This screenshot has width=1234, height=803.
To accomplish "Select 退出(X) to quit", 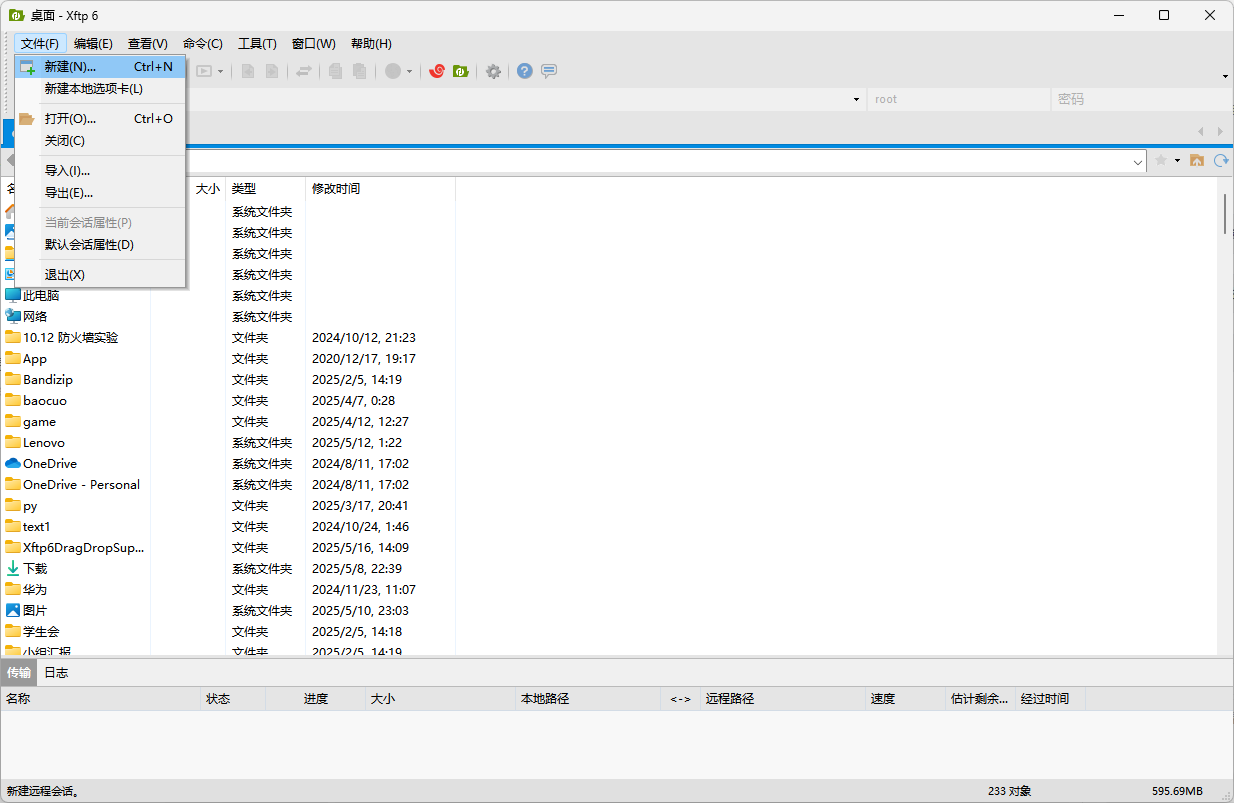I will point(100,275).
